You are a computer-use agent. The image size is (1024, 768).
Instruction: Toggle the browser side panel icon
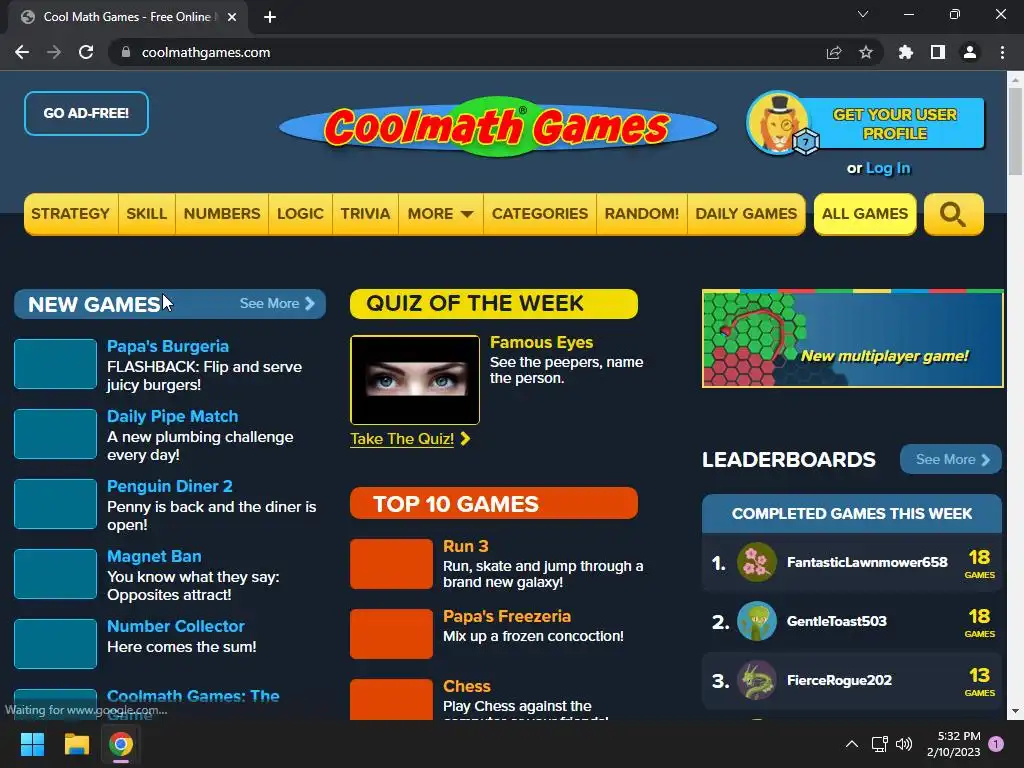click(938, 52)
